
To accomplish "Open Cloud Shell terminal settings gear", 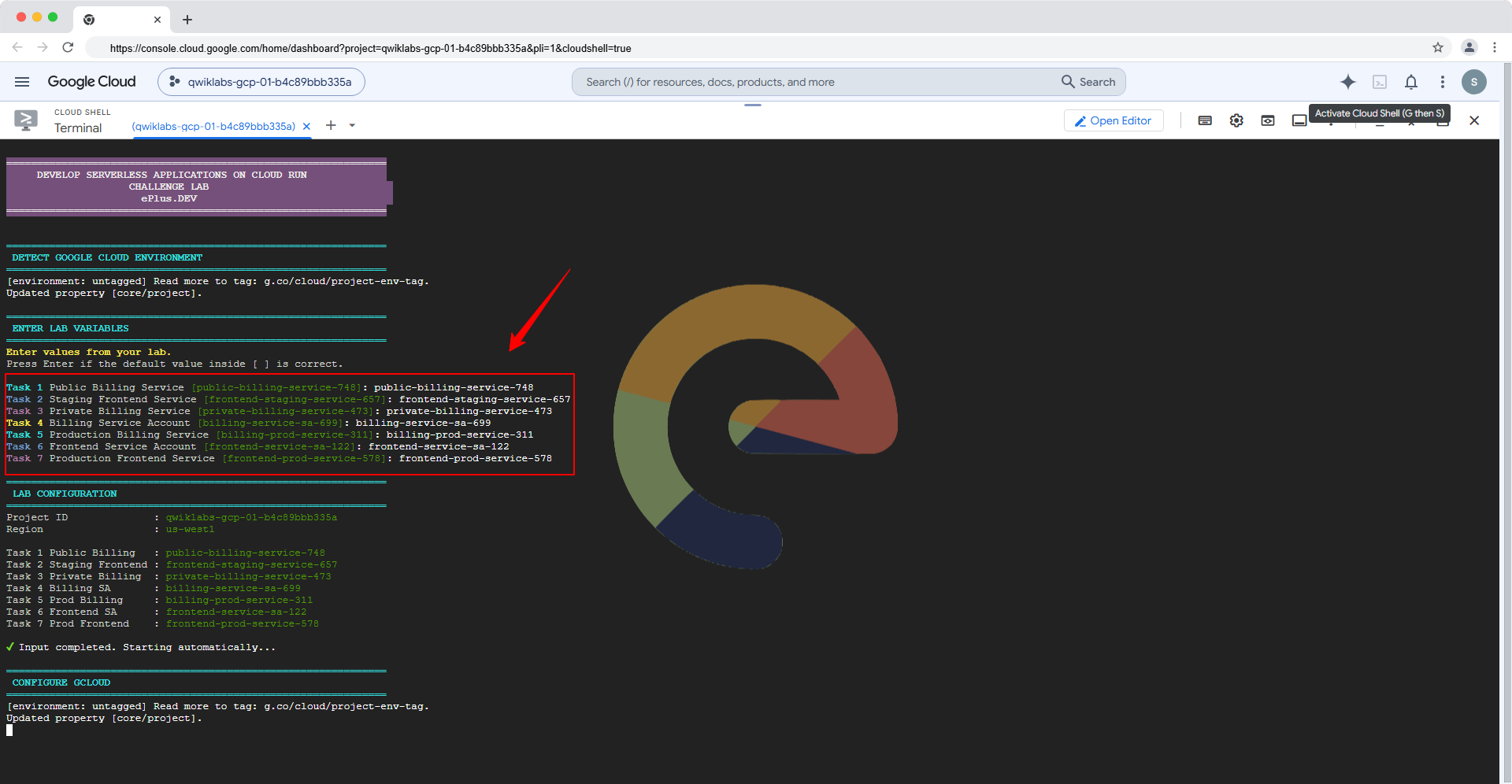I will (x=1236, y=120).
